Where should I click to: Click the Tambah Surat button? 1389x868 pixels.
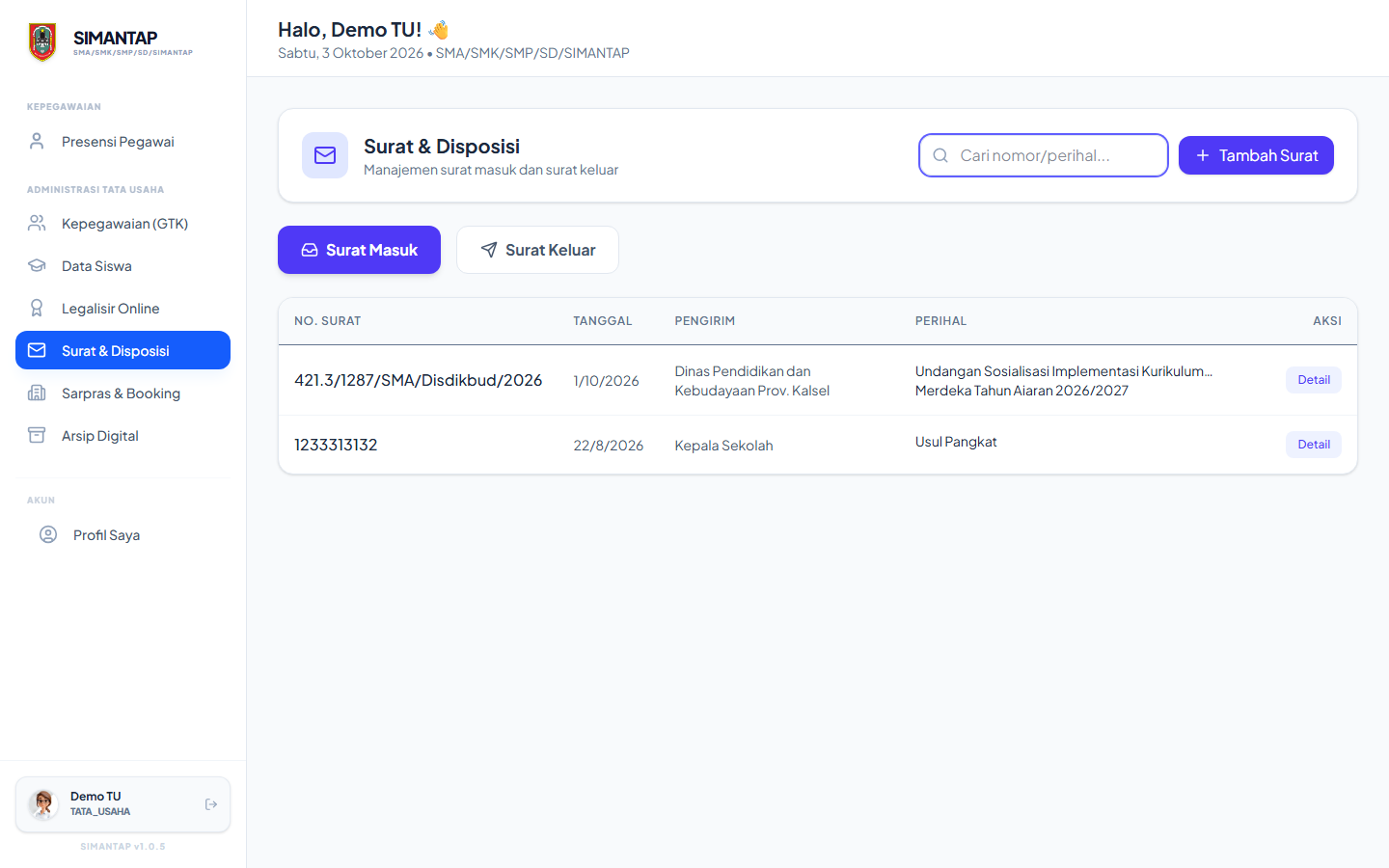1256,155
